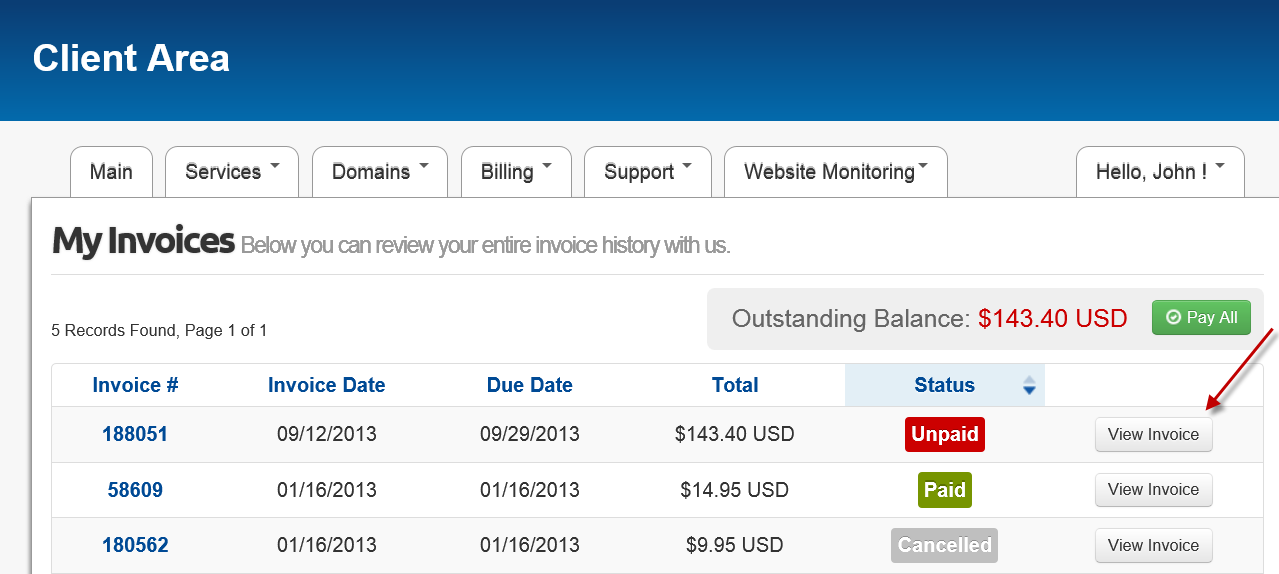Image resolution: width=1279 pixels, height=574 pixels.
Task: View invoice 188051 via its button
Action: click(1154, 435)
